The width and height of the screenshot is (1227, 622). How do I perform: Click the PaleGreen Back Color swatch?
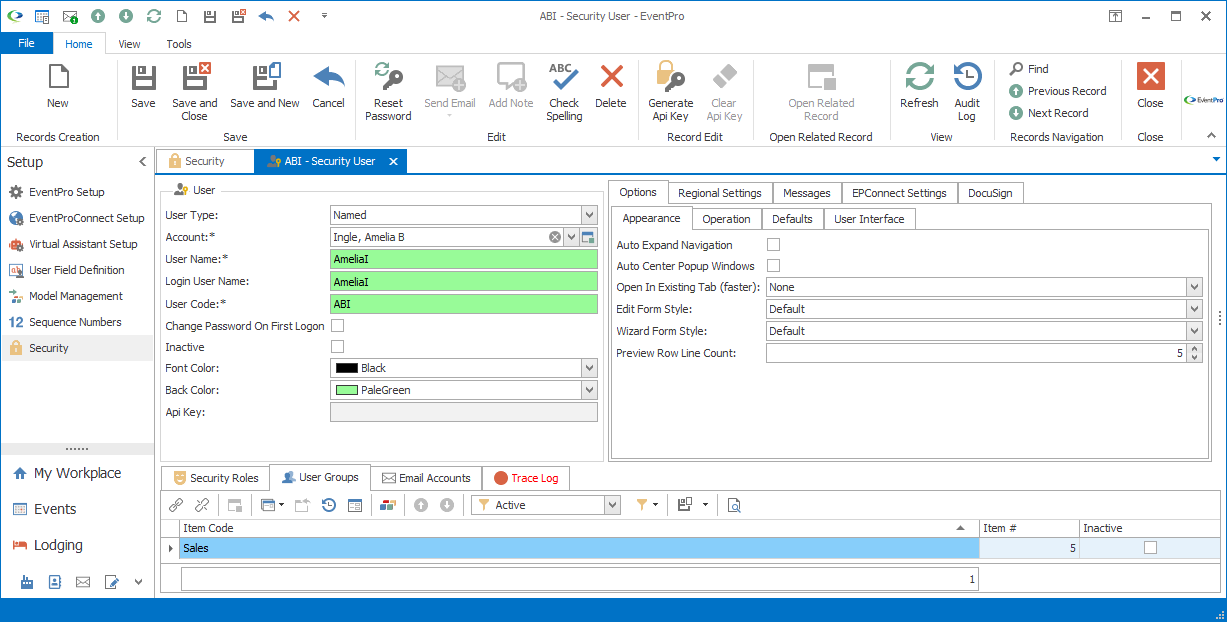point(346,390)
